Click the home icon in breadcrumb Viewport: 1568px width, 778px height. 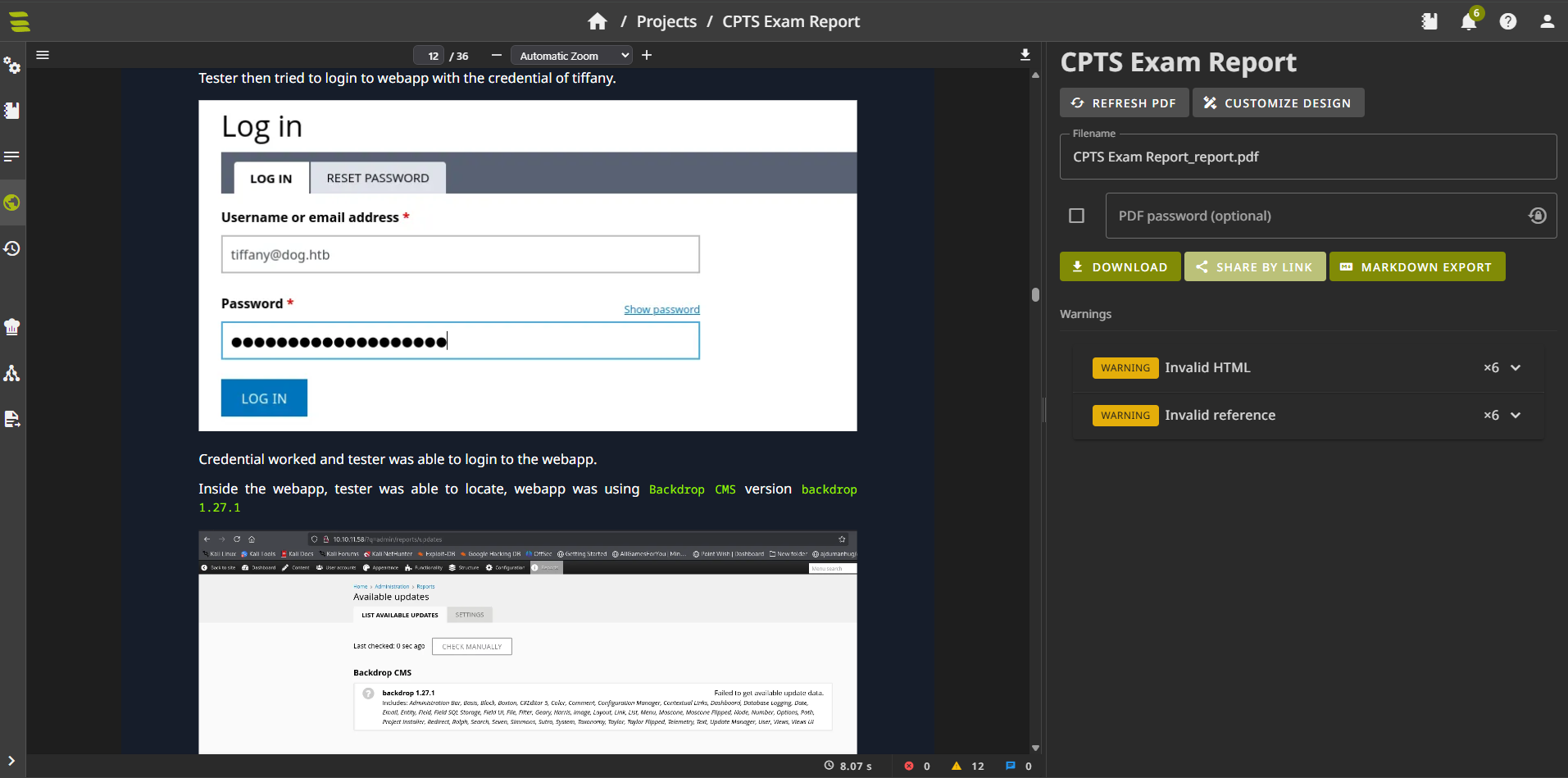pos(598,21)
